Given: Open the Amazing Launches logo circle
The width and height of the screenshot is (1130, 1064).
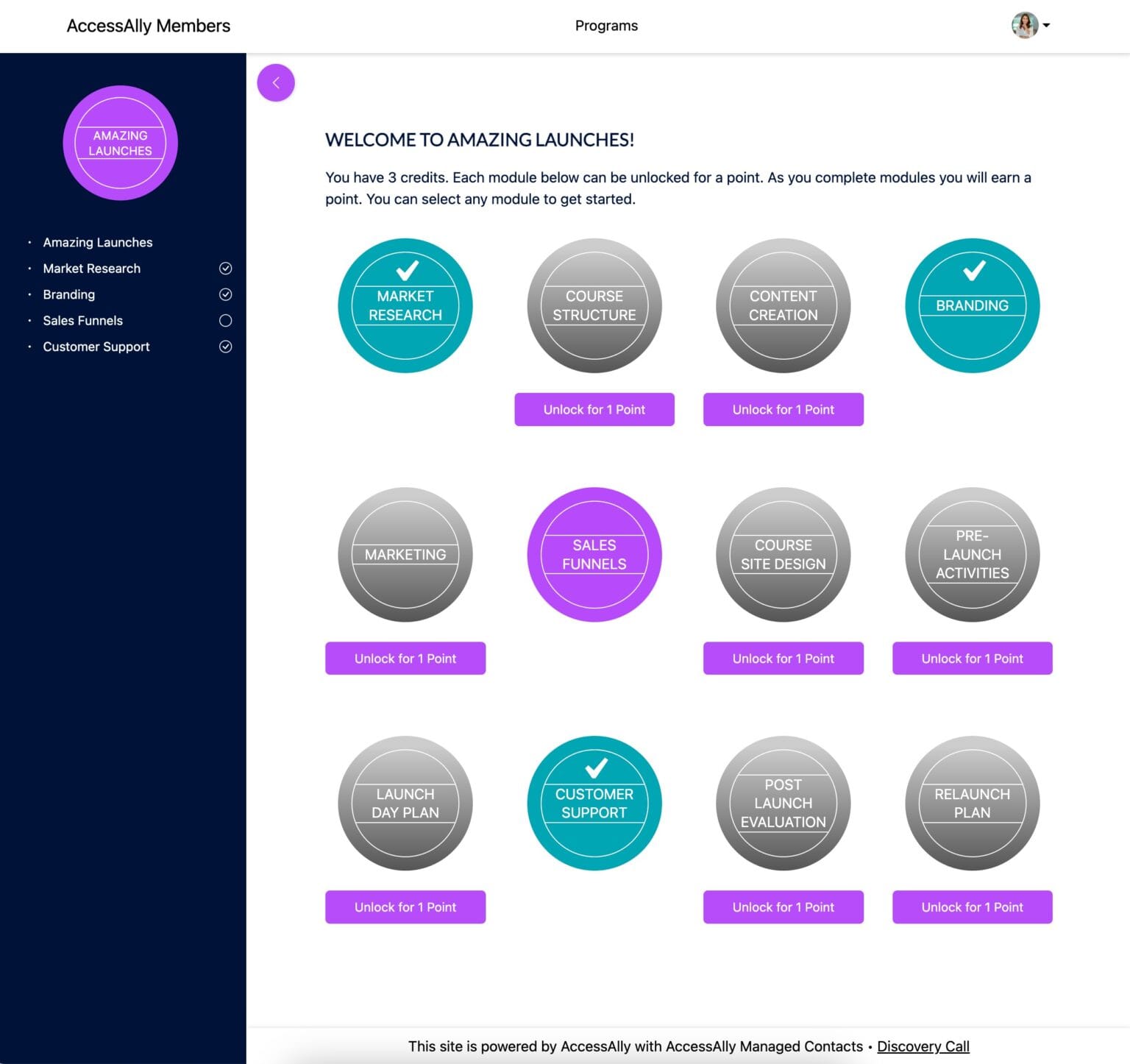Looking at the screenshot, I should coord(120,143).
